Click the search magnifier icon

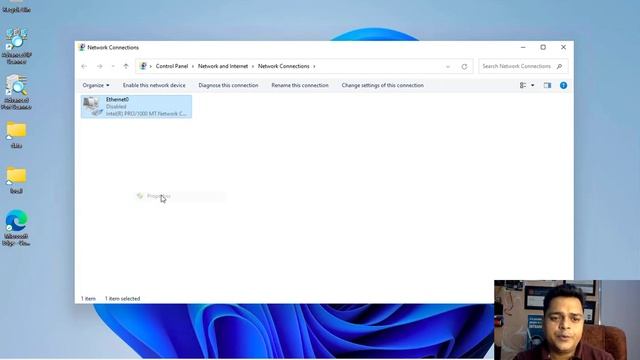[x=559, y=66]
